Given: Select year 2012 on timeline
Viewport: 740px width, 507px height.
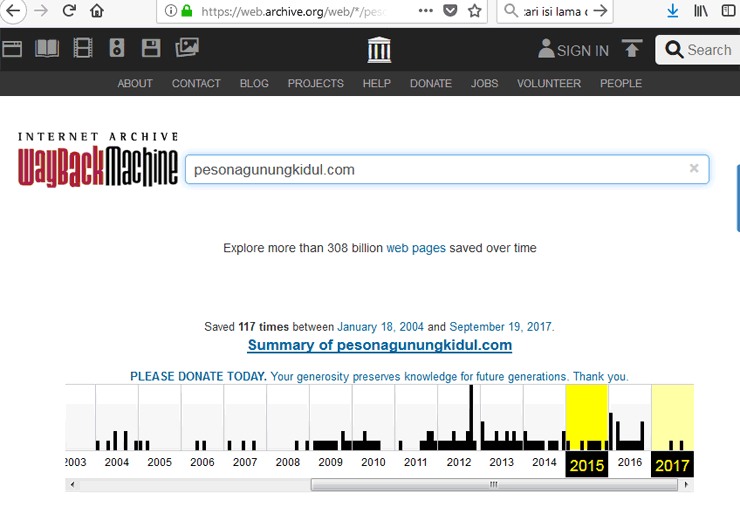Looking at the screenshot, I should pos(459,462).
